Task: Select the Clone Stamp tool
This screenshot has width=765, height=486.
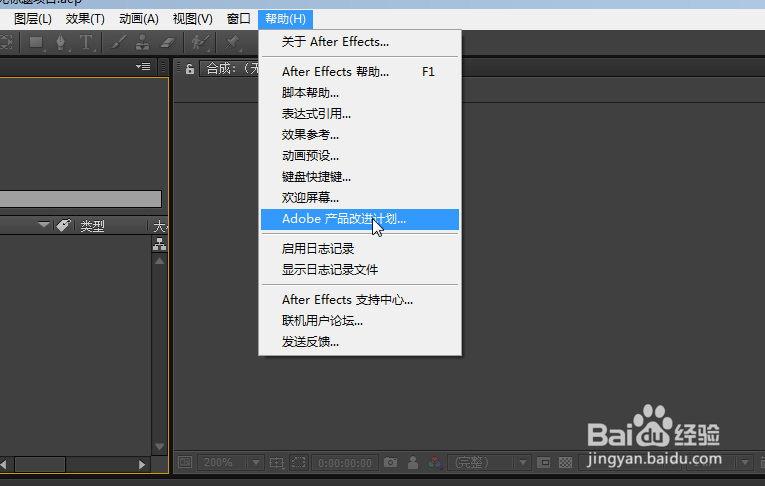Action: [x=142, y=43]
